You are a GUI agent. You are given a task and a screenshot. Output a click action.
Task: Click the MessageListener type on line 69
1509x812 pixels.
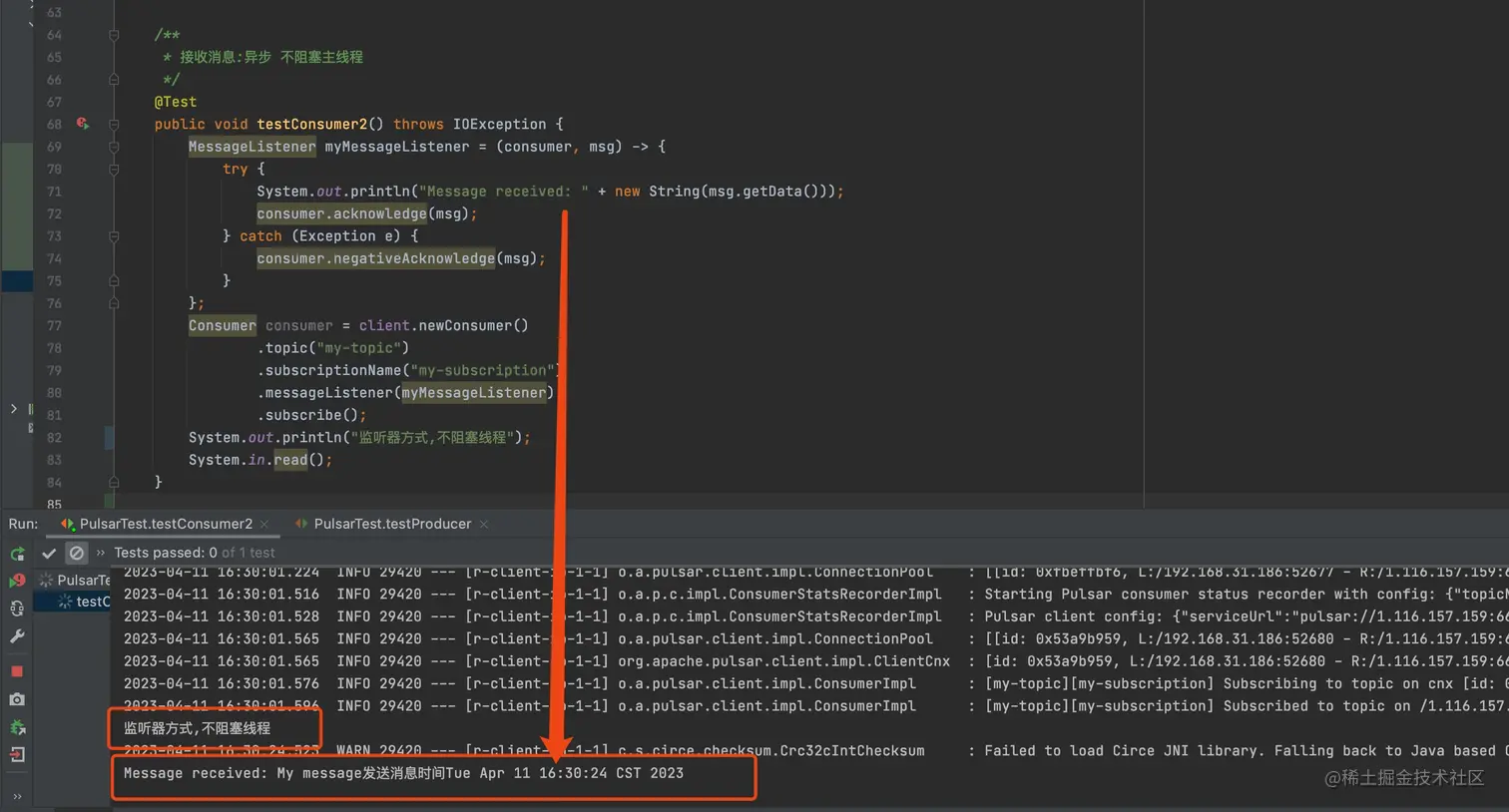pos(252,147)
